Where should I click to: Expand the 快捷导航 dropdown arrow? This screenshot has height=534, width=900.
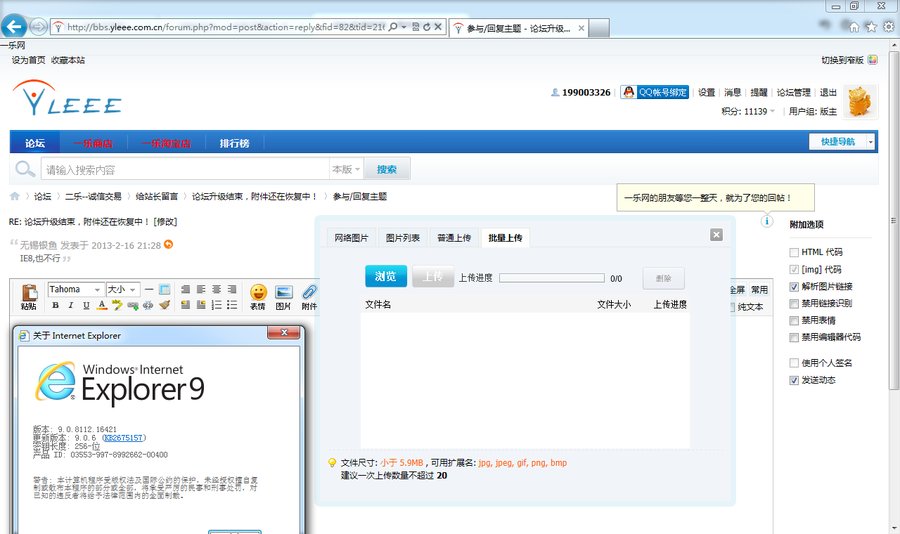870,142
